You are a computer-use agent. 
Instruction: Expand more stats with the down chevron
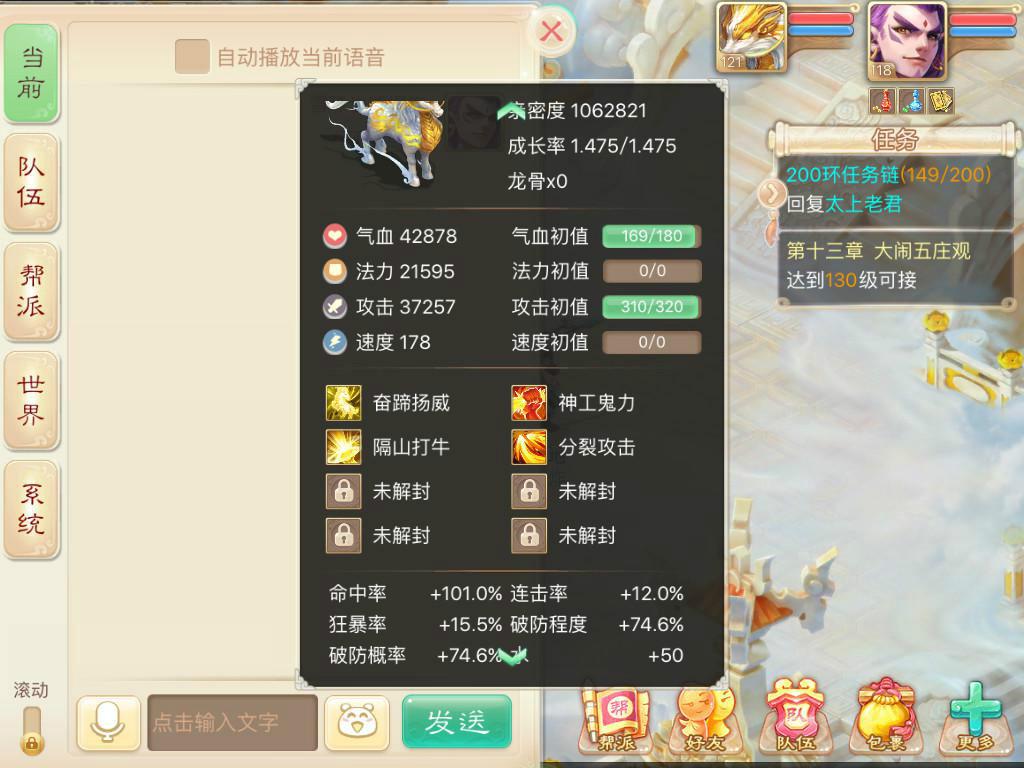pos(513,656)
